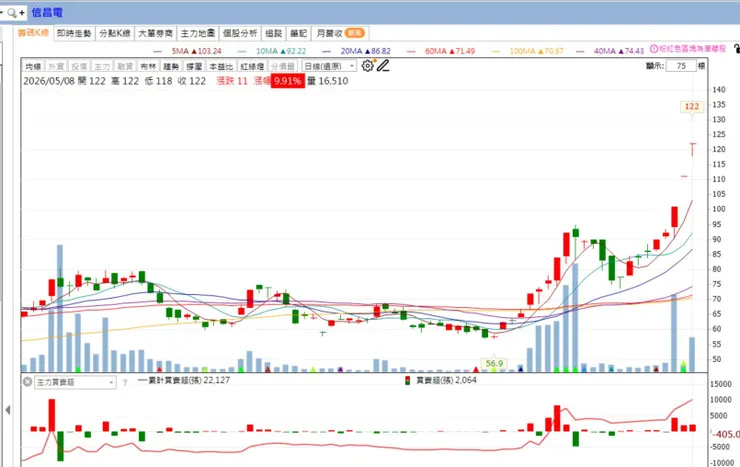The height and width of the screenshot is (467, 740).
Task: Switch to the 籌碼K線 tab
Action: point(34,33)
